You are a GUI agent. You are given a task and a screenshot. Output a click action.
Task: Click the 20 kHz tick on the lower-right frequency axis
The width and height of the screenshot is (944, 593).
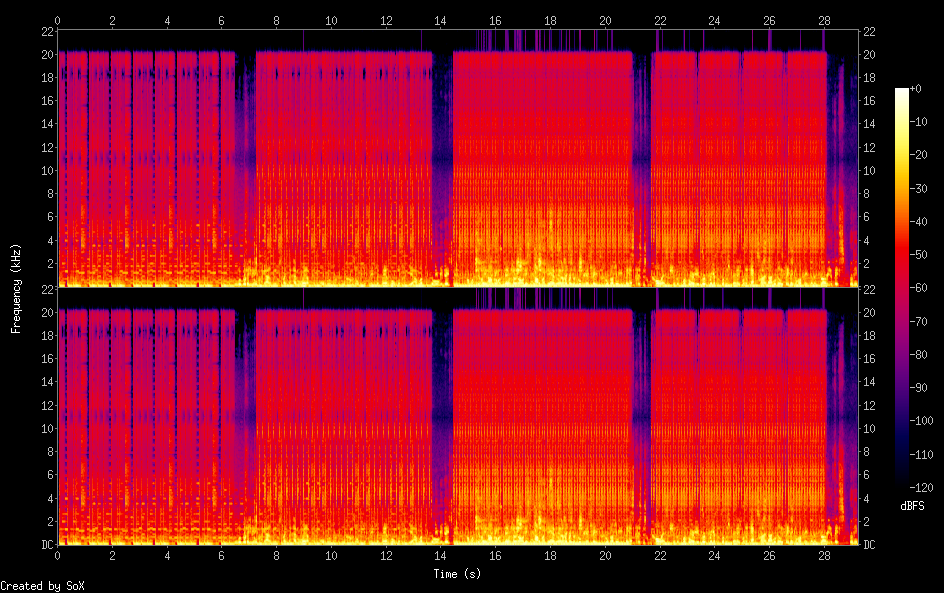point(869,312)
